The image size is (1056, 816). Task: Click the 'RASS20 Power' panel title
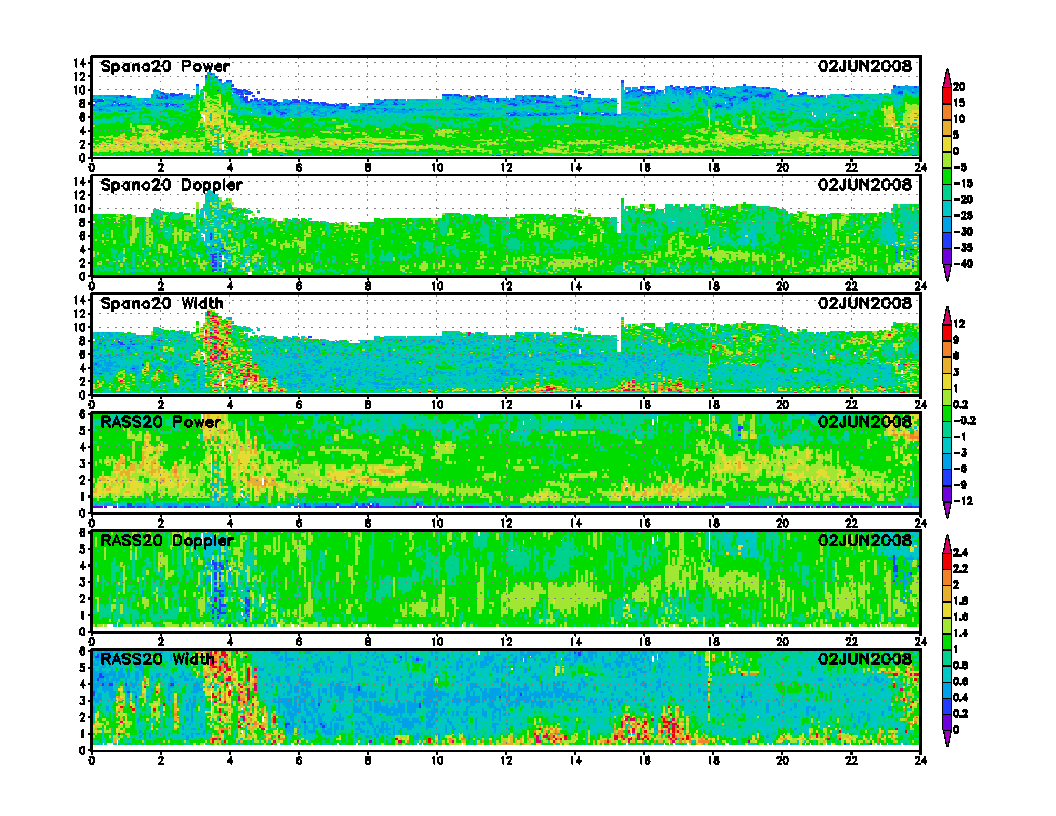160,422
